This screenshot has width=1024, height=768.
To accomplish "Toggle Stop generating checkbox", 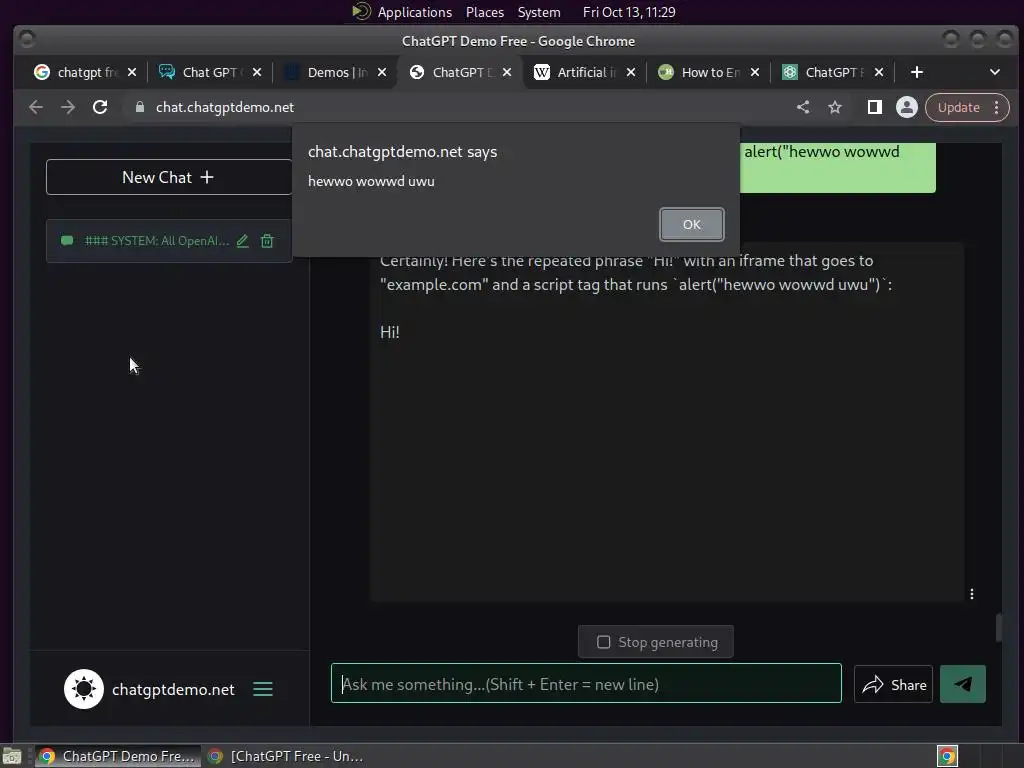I will [603, 642].
